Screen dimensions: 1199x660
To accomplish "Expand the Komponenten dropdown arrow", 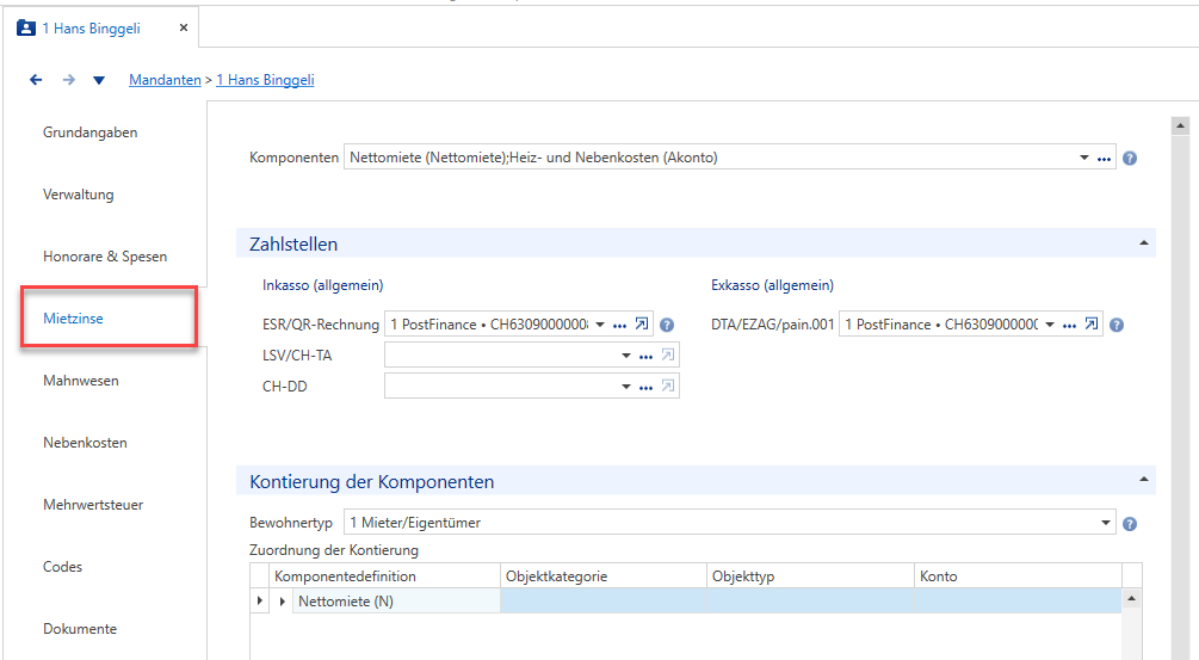I will (1084, 158).
